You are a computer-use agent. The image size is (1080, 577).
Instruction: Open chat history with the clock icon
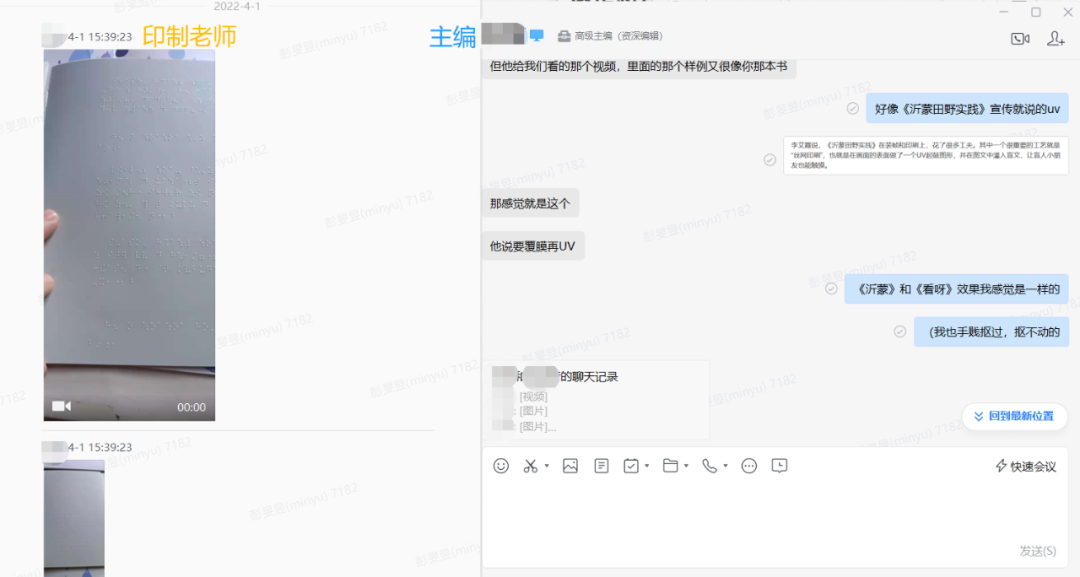point(779,465)
